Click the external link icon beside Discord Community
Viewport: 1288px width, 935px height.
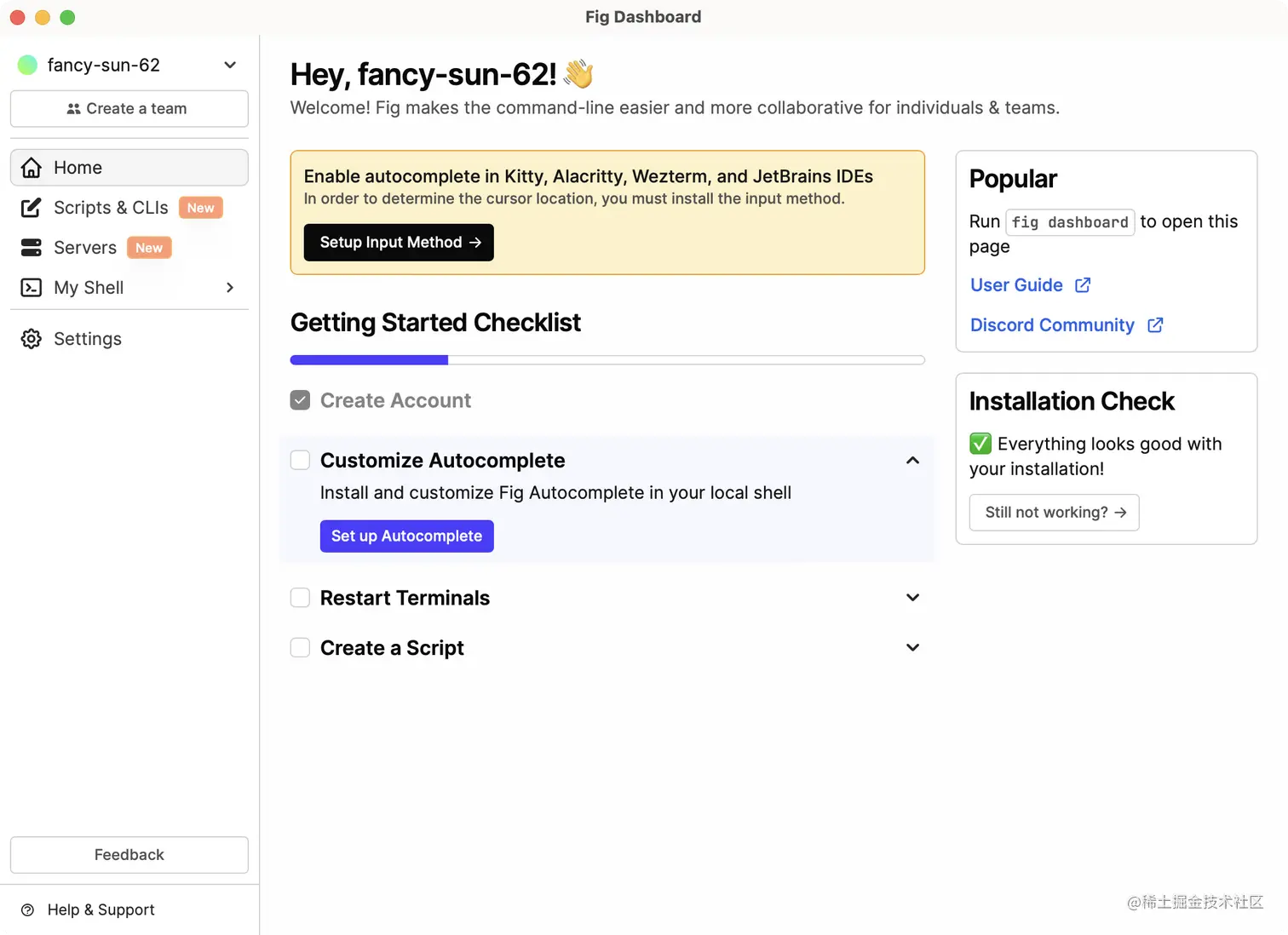1155,325
